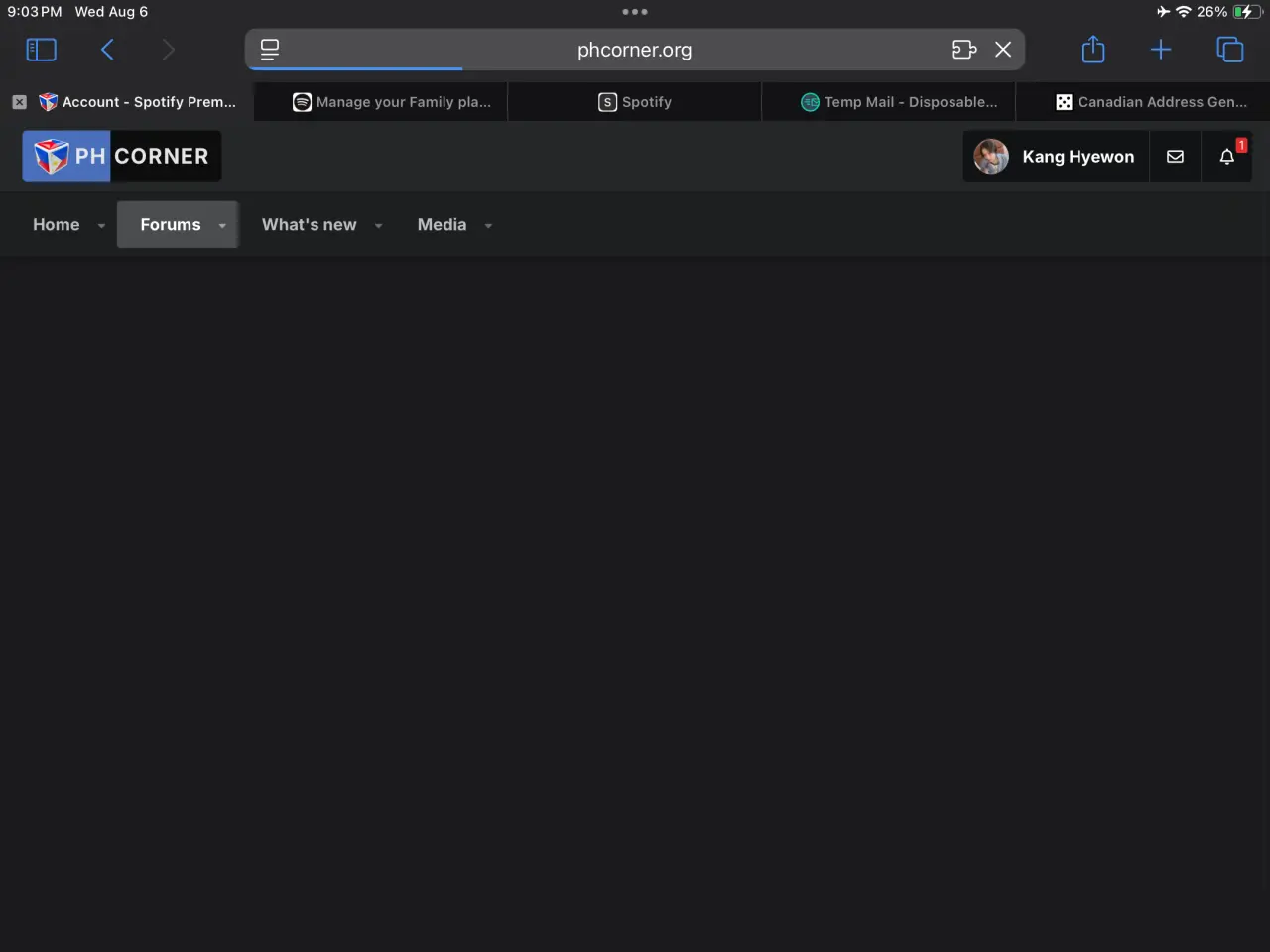
Task: Open the Media section
Action: [x=443, y=225]
